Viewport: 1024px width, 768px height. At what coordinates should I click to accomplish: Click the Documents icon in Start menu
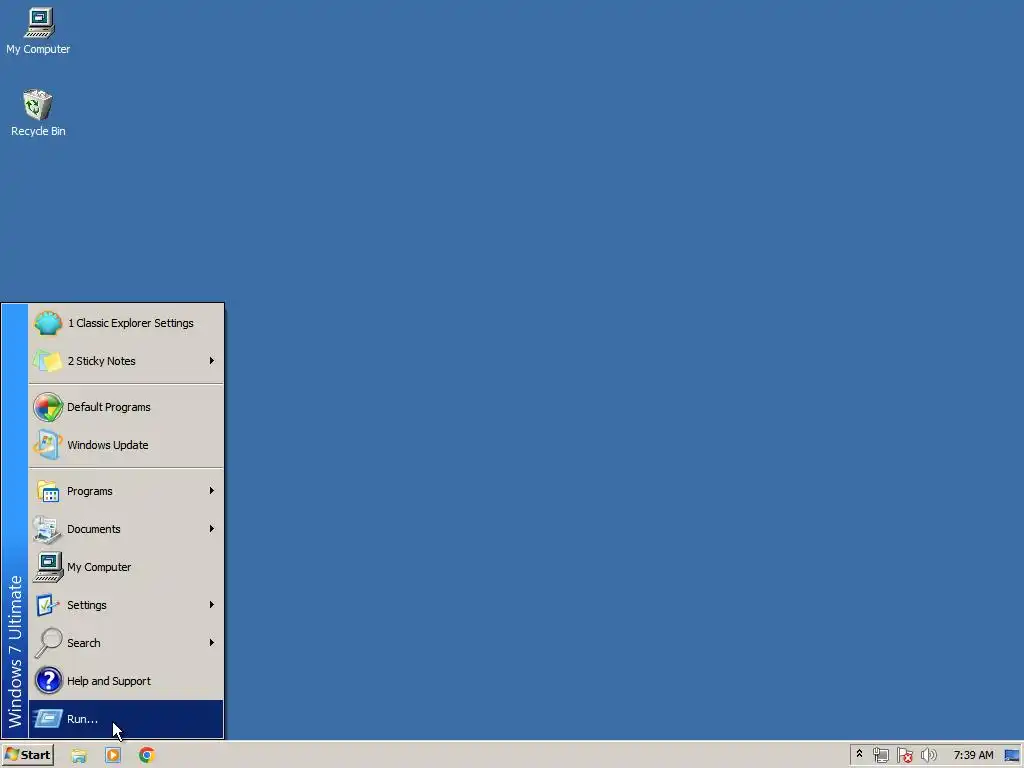tap(48, 529)
